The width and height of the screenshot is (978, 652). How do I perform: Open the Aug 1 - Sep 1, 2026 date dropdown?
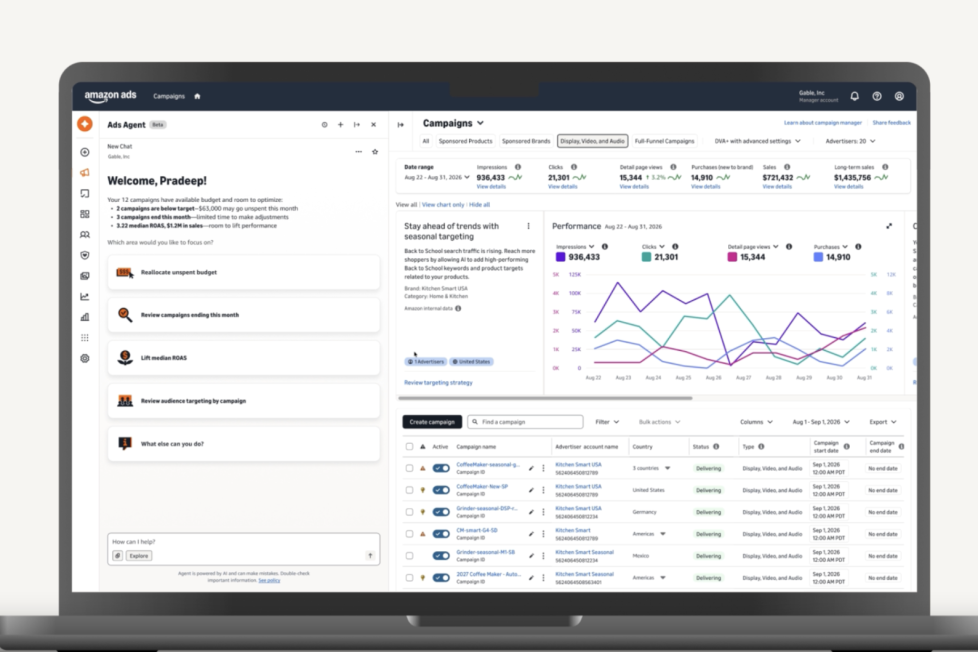coord(821,422)
